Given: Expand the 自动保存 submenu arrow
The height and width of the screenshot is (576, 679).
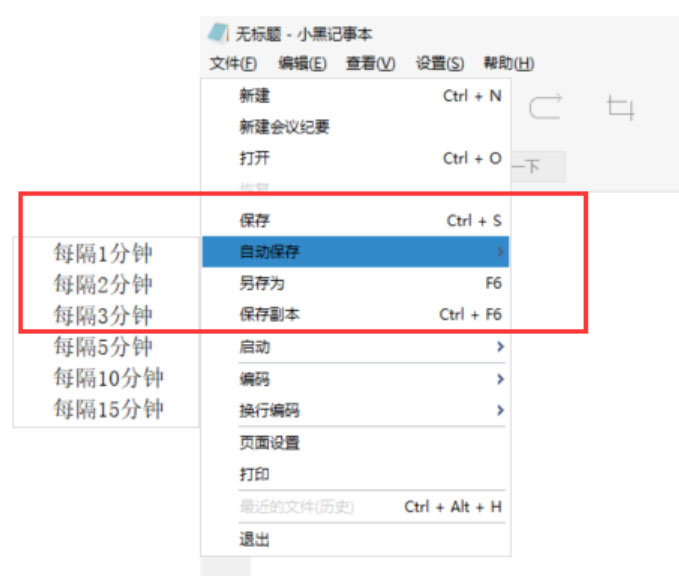Looking at the screenshot, I should point(500,251).
